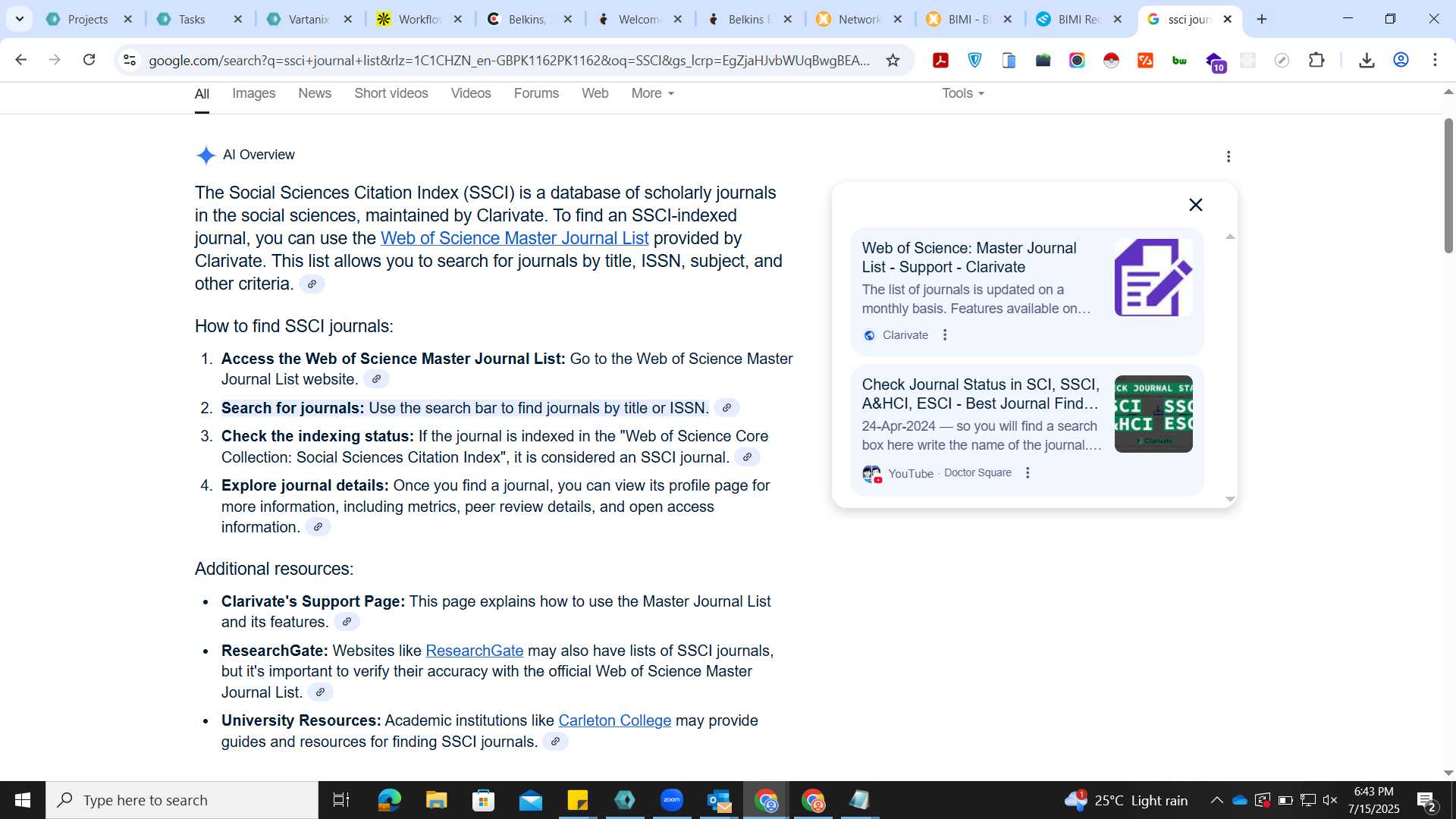1456x819 pixels.
Task: View site information icon in address bar
Action: pyautogui.click(x=130, y=60)
